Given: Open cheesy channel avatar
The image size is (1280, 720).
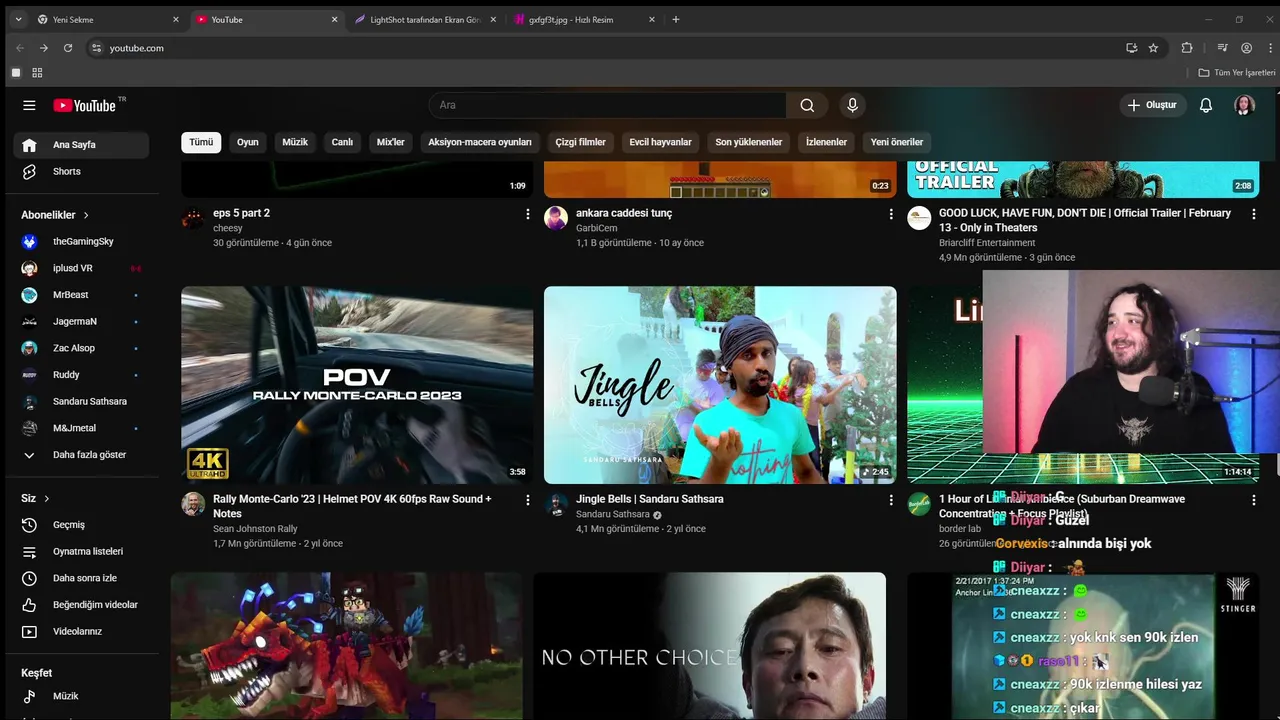Looking at the screenshot, I should tap(193, 218).
